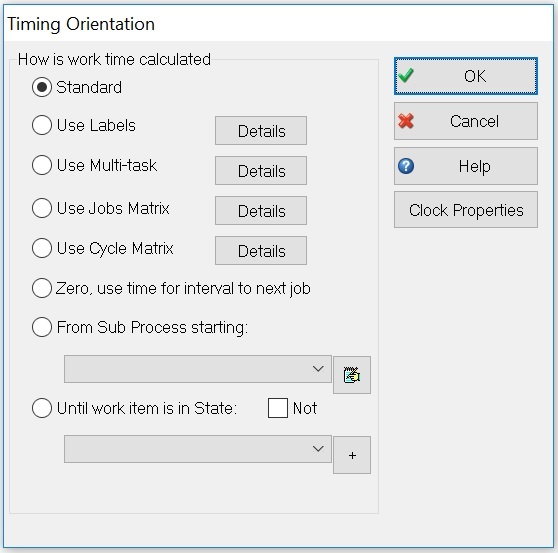This screenshot has width=558, height=553.
Task: Choose Until work item is in State
Action: tap(42, 408)
